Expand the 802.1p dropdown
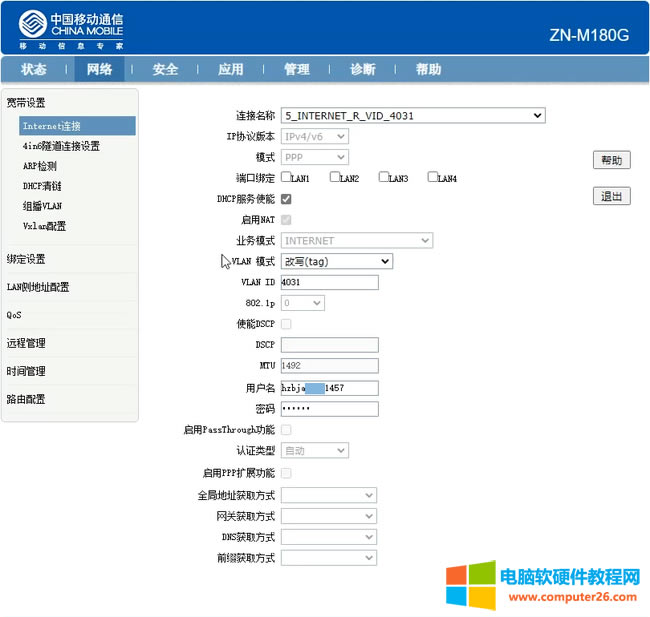650x617 pixels. (x=303, y=303)
